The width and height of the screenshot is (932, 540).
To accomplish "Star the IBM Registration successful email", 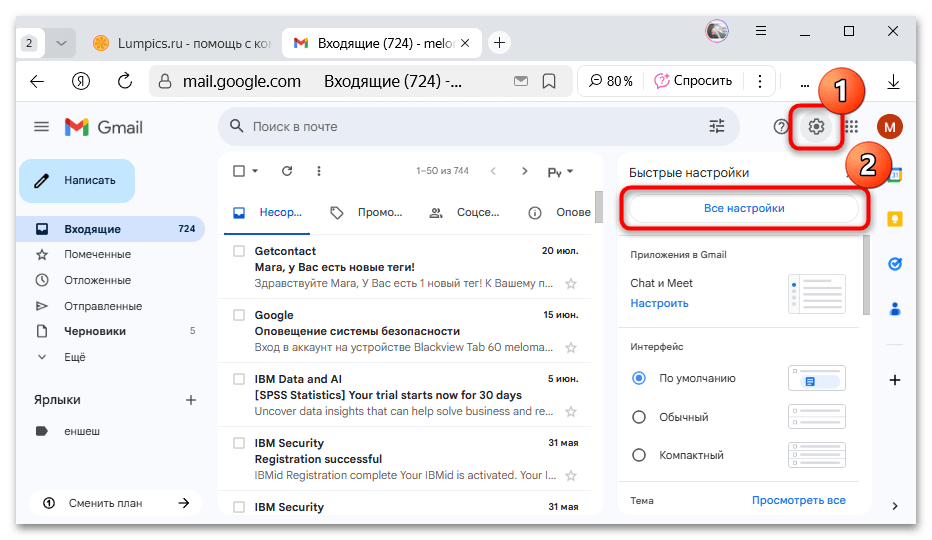I will pyautogui.click(x=571, y=476).
